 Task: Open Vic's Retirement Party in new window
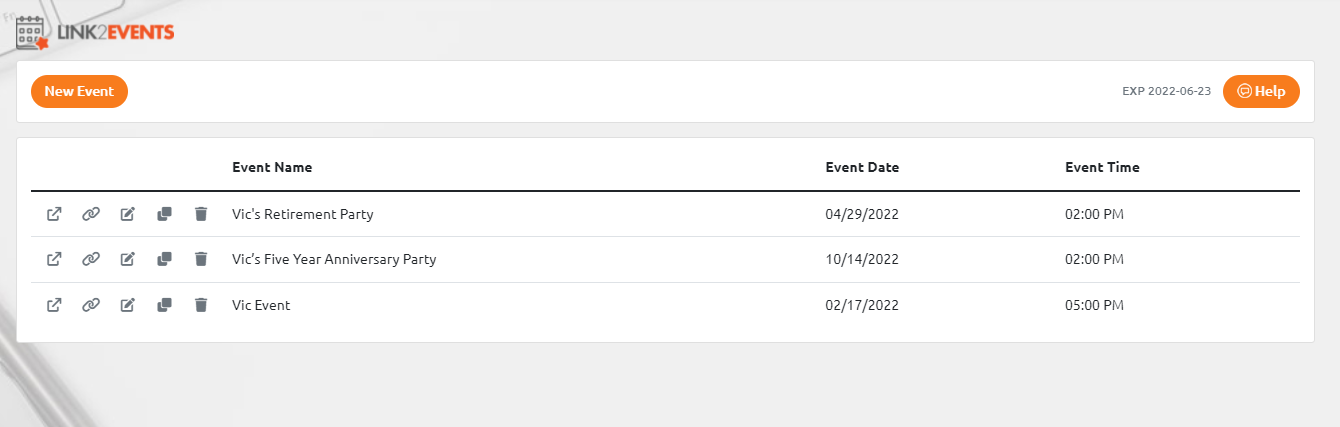[55, 214]
